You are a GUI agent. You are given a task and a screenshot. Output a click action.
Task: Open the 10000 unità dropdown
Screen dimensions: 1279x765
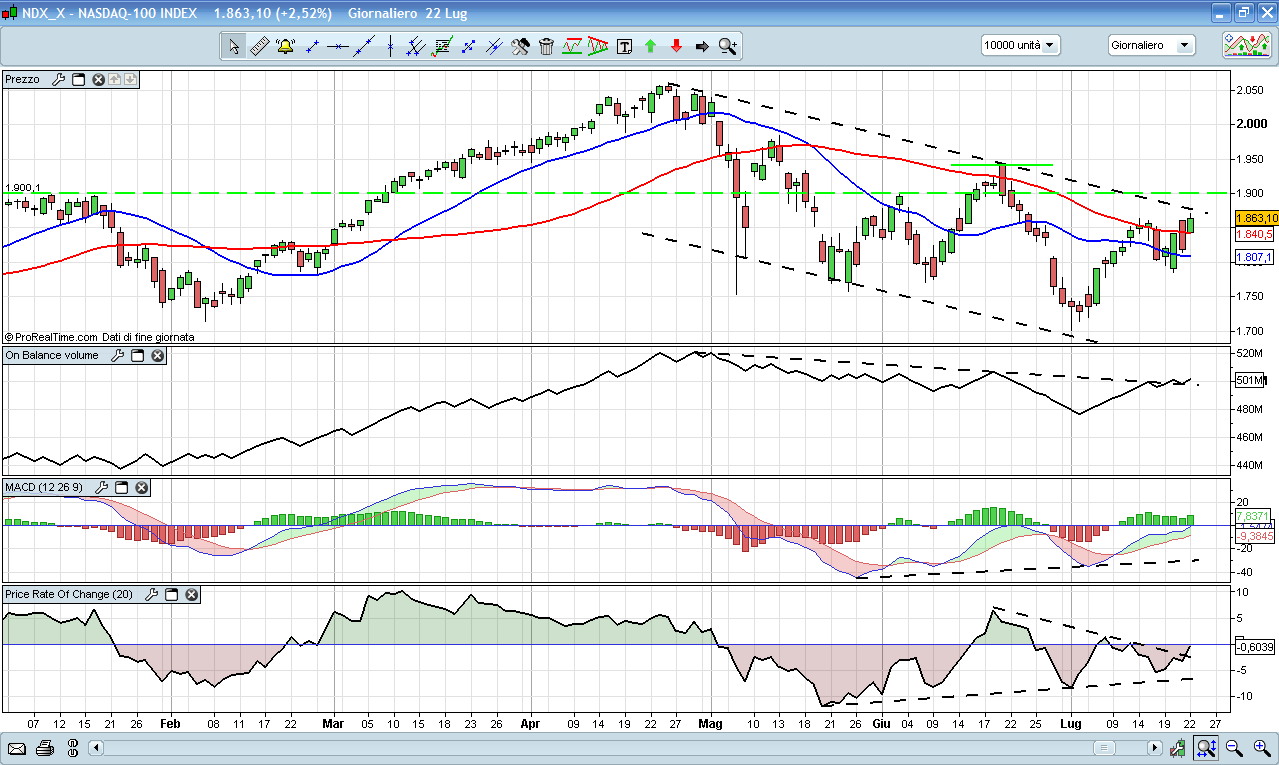(x=1020, y=45)
